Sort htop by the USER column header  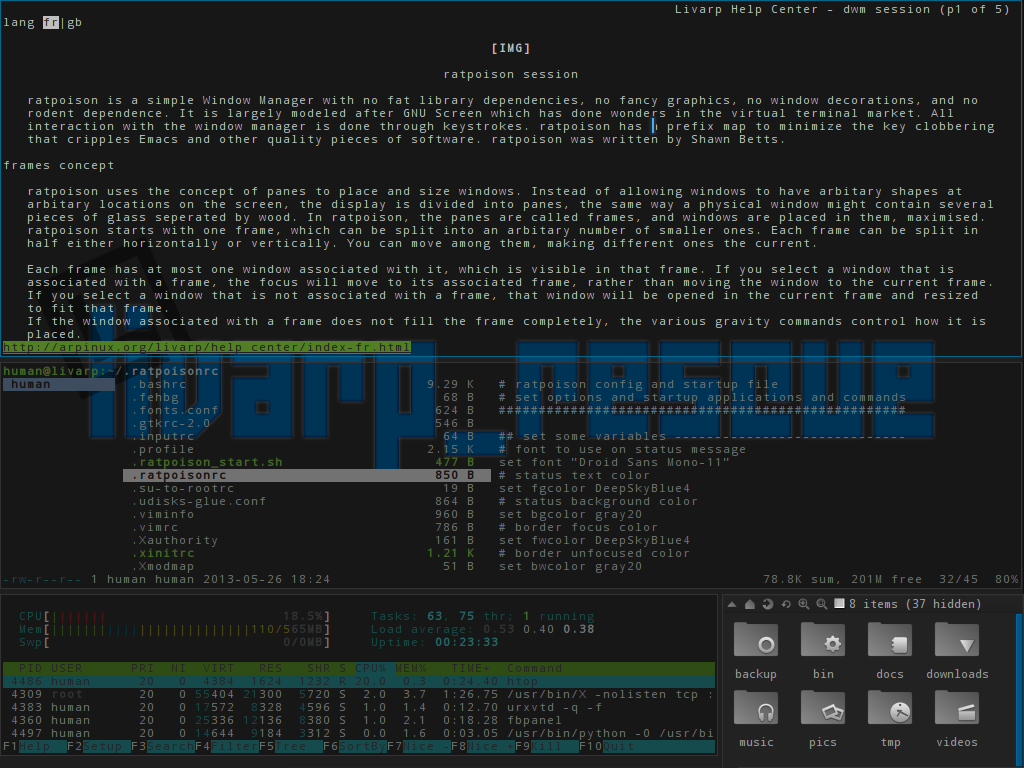(x=67, y=668)
